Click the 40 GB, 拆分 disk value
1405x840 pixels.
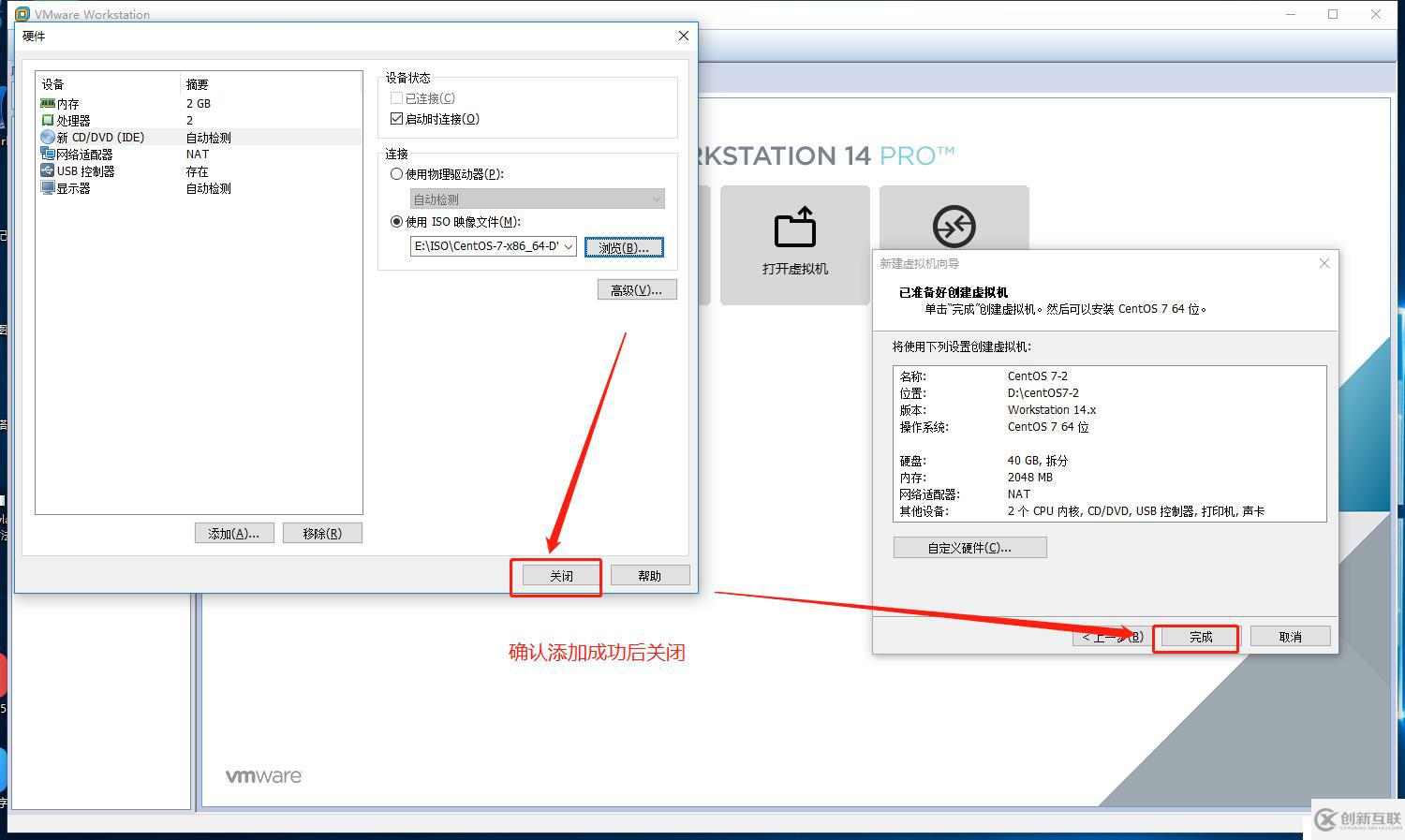(1038, 461)
